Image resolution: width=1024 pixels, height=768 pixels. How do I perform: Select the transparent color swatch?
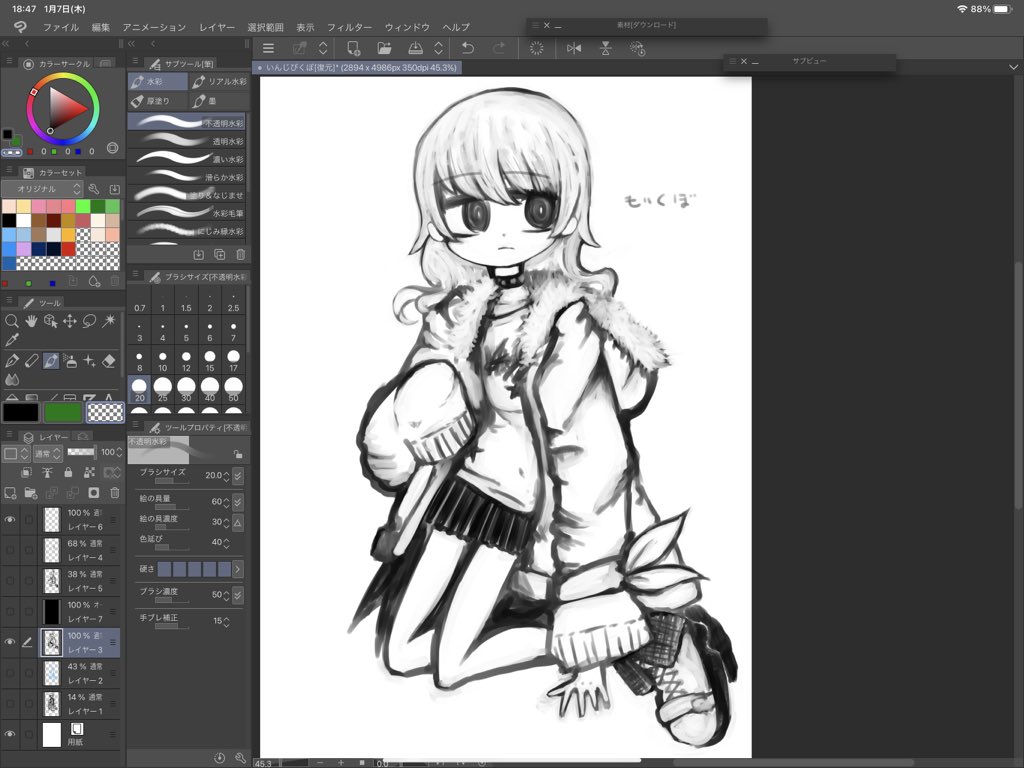point(105,412)
